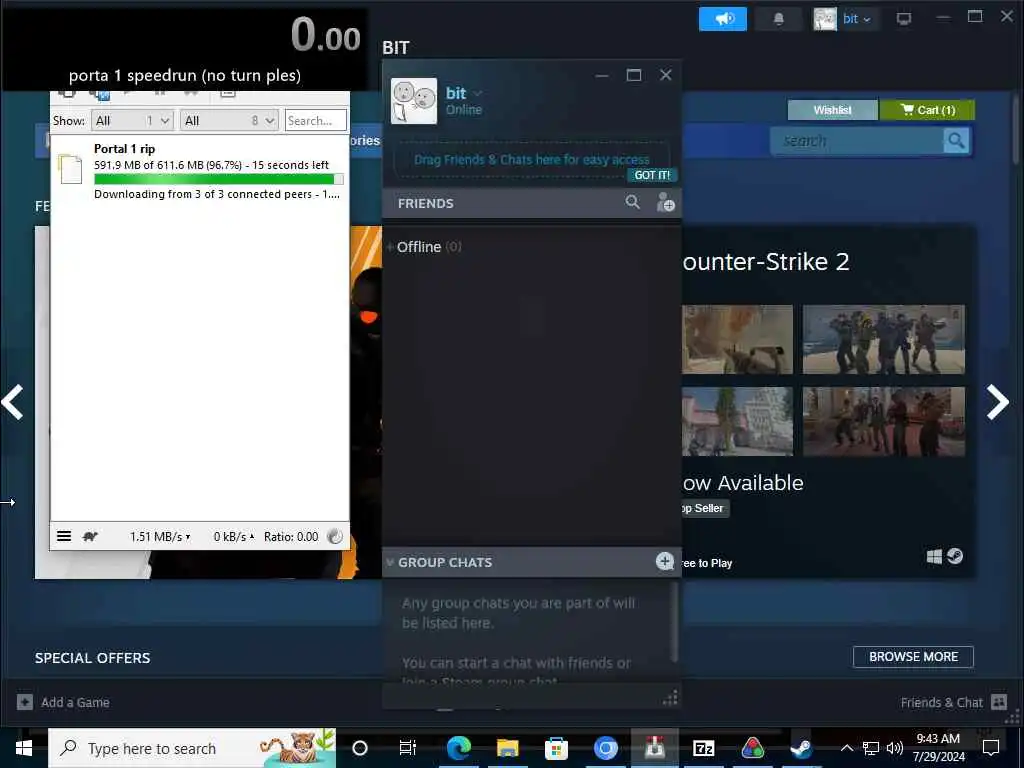
Task: Click the Add a Friend icon
Action: point(665,202)
